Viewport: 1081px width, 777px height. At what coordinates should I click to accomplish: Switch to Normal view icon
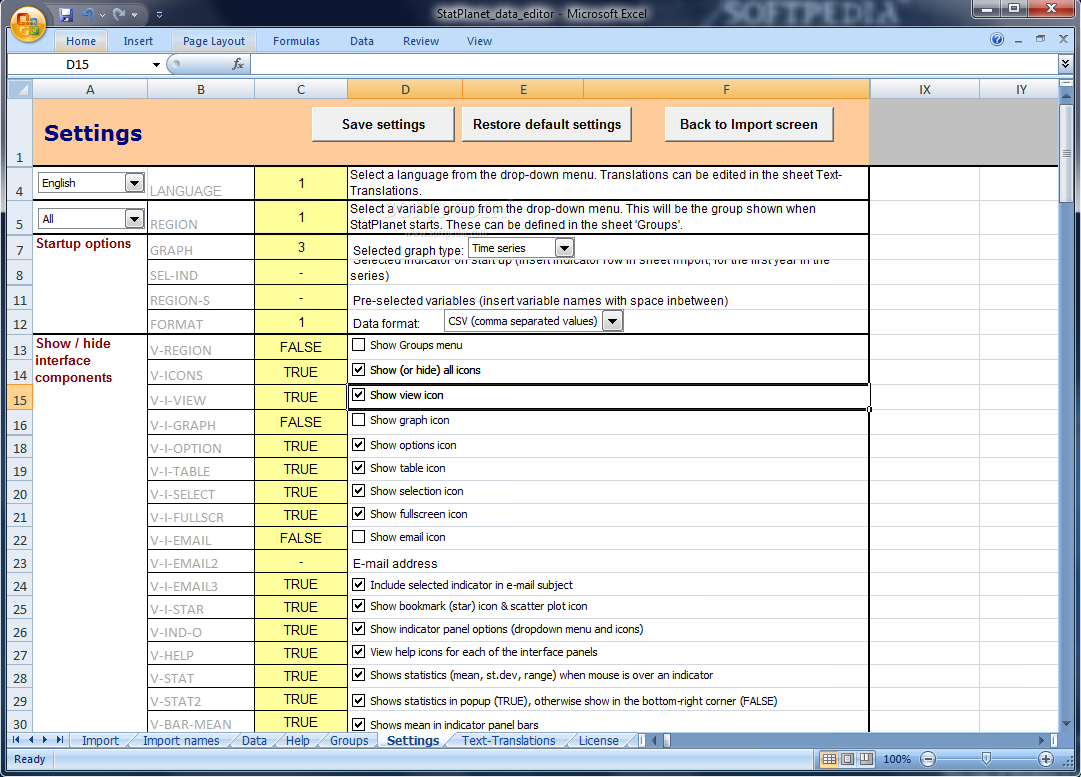pos(829,759)
